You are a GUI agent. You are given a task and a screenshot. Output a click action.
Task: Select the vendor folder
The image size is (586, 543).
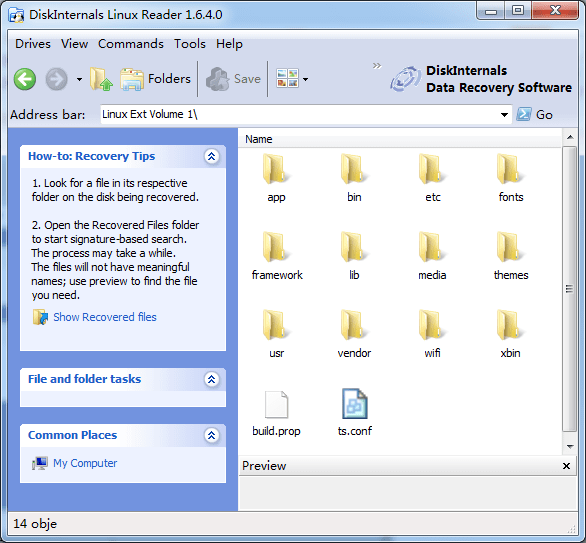(354, 334)
